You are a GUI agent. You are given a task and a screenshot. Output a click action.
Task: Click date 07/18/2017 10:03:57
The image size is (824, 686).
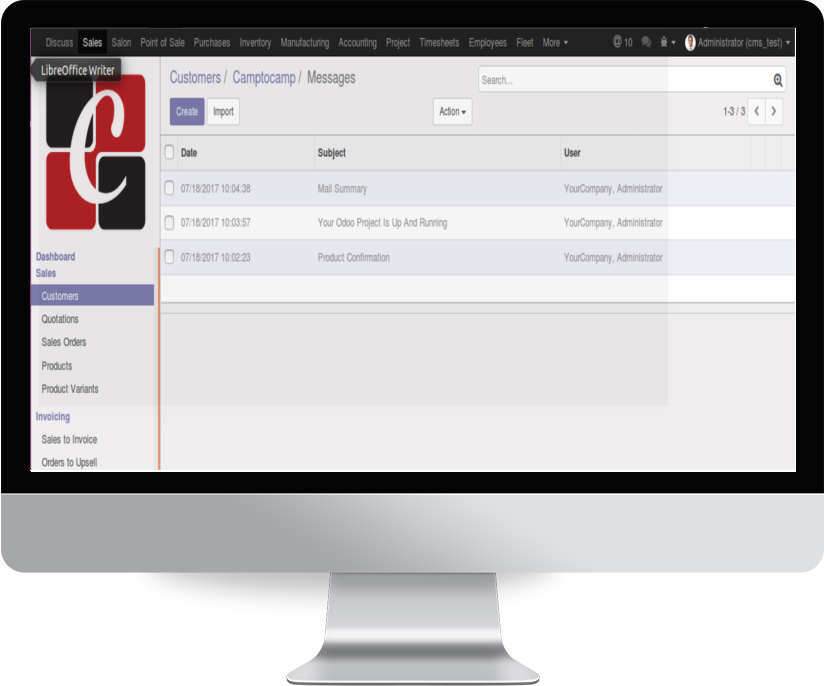coord(215,223)
